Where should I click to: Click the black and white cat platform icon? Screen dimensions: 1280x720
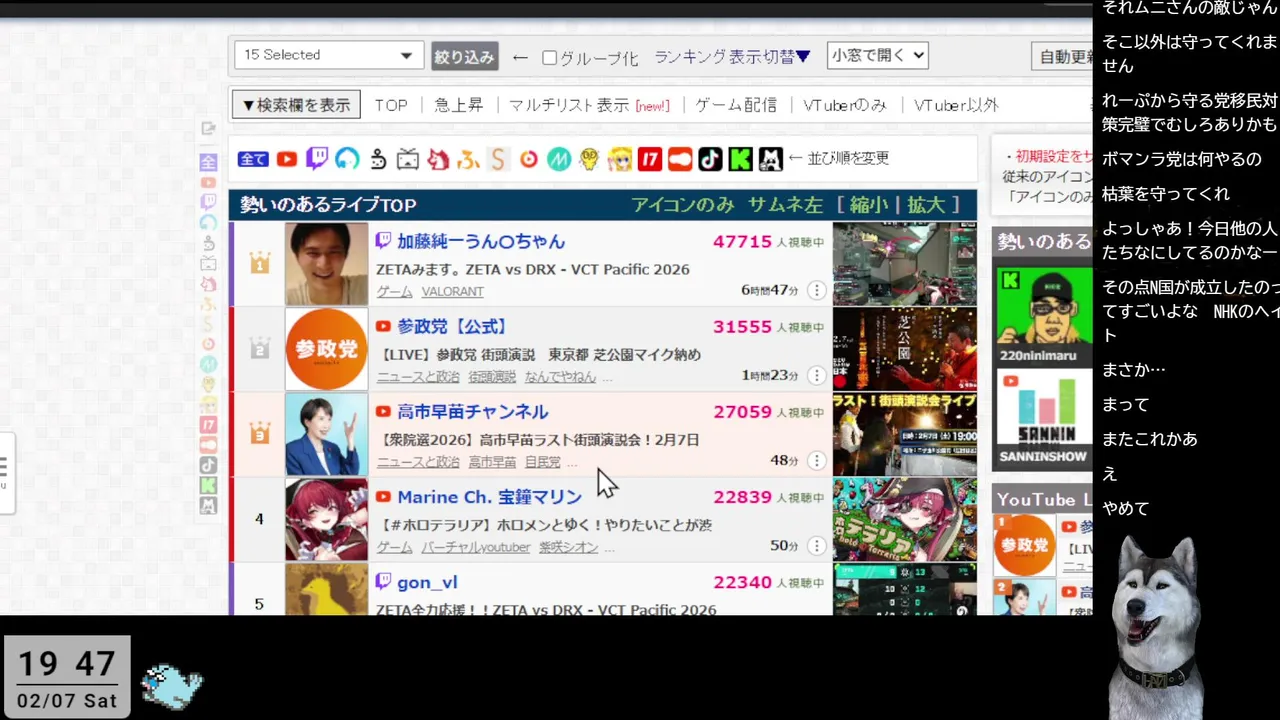click(770, 158)
